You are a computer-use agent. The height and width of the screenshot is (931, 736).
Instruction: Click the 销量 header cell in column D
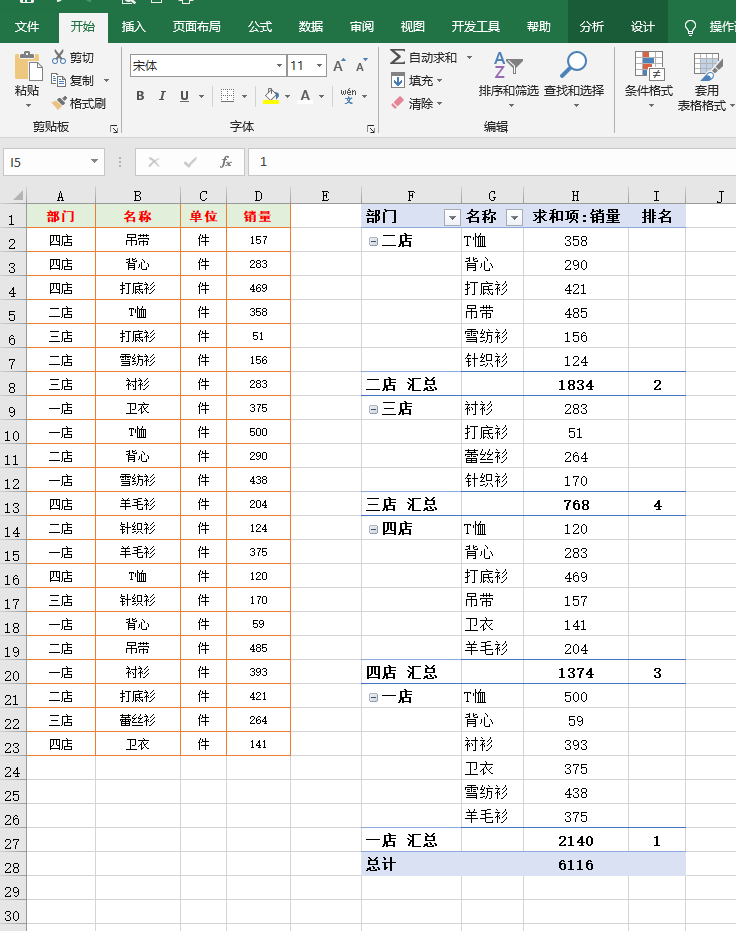(258, 216)
